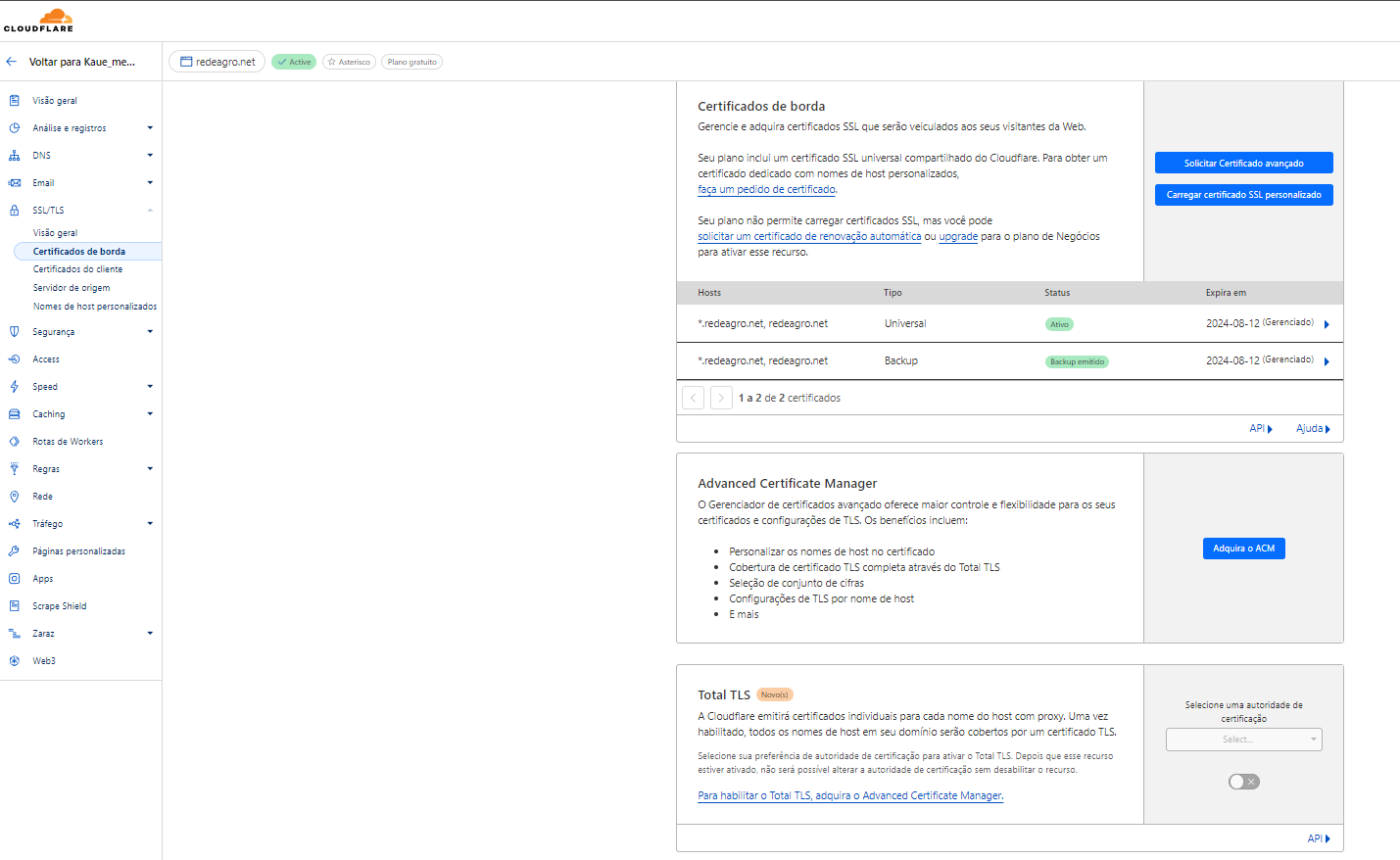Select Certificados de borda menu item
Screen dimensions: 1400x860
tap(88, 252)
